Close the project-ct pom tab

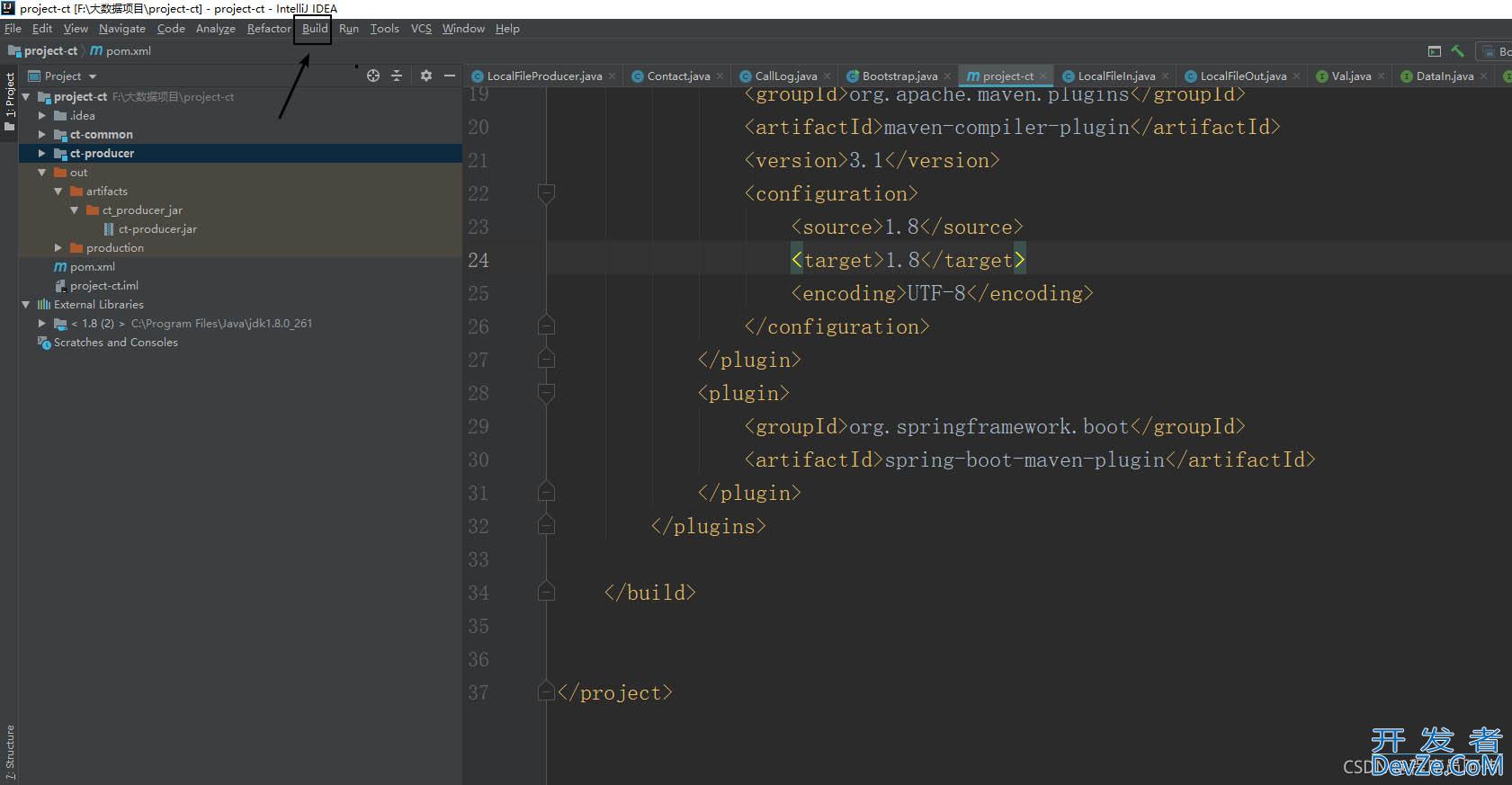(1043, 76)
